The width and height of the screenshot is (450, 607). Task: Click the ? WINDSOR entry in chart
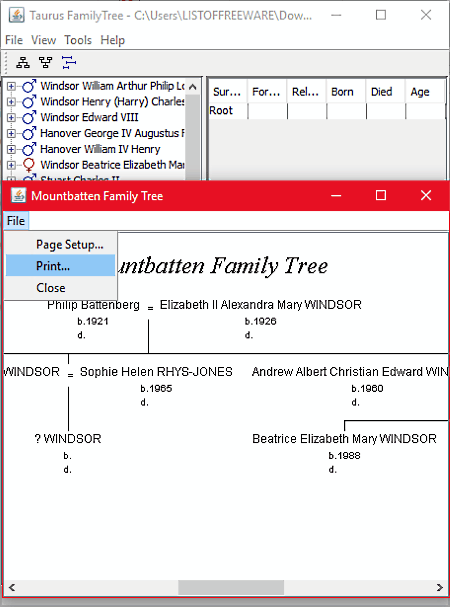click(x=68, y=439)
